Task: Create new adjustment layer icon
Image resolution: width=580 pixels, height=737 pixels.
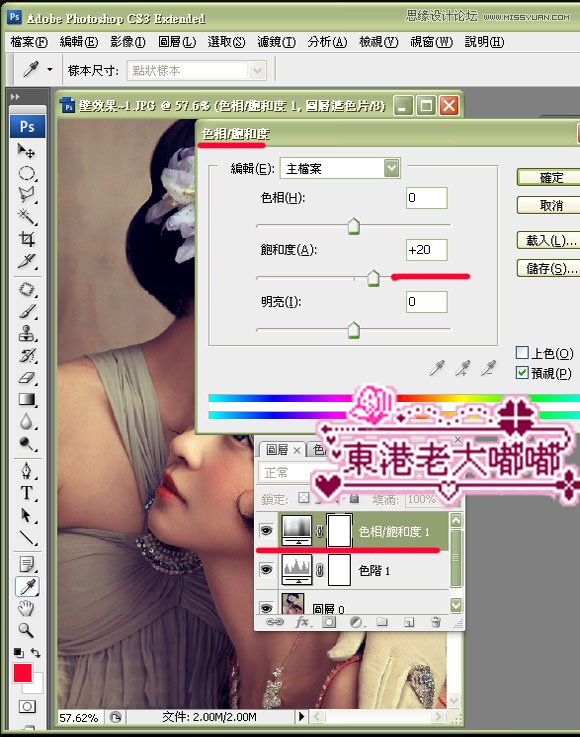Action: coord(356,622)
